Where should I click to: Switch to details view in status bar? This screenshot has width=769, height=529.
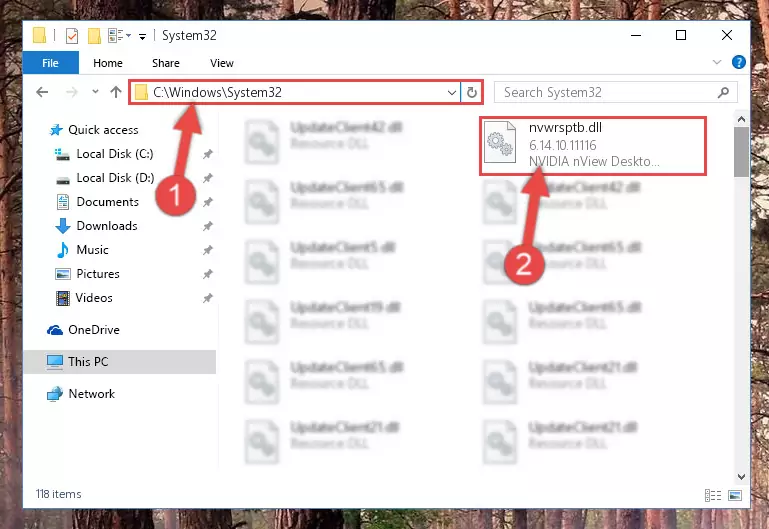713,495
